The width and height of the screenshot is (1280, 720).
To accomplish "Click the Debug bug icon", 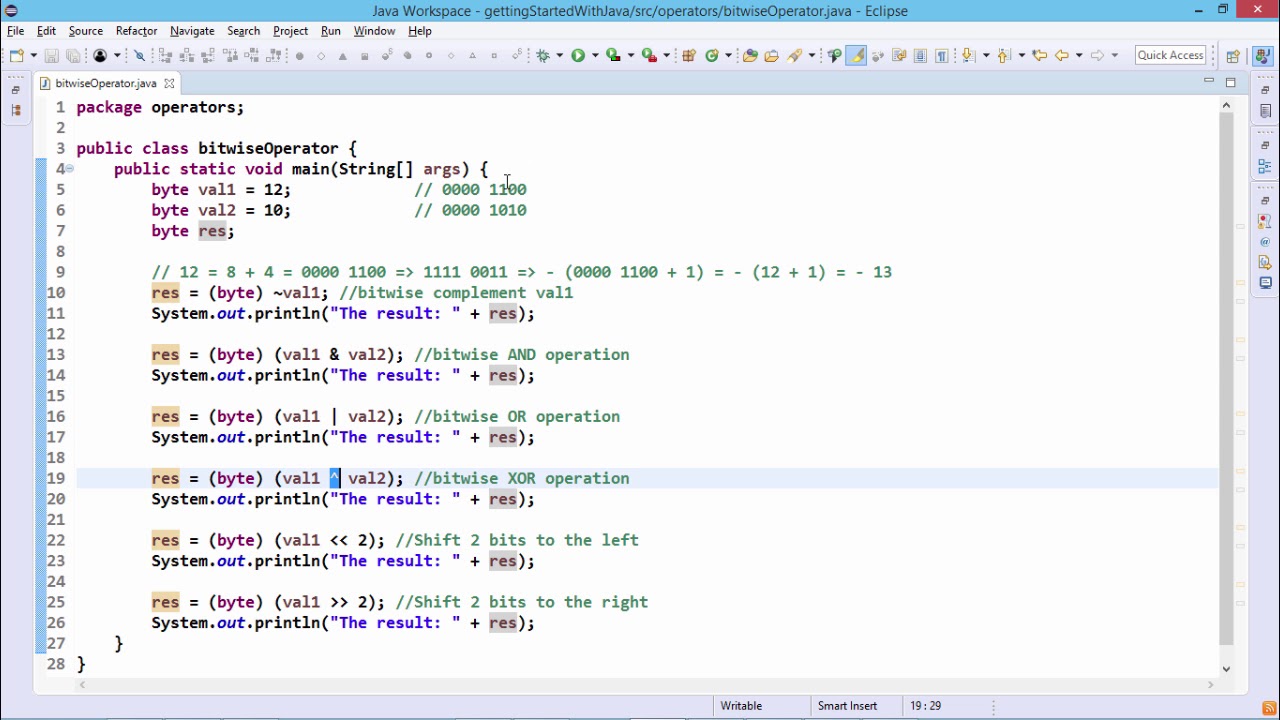I will pyautogui.click(x=543, y=55).
